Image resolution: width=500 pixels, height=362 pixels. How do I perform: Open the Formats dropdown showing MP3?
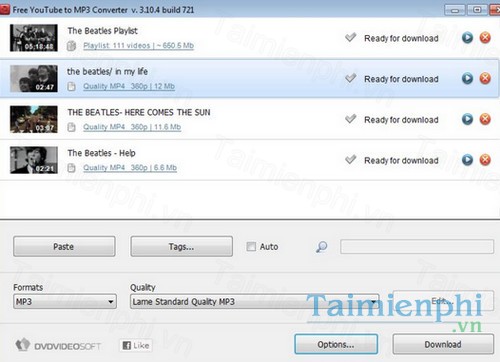[x=65, y=302]
